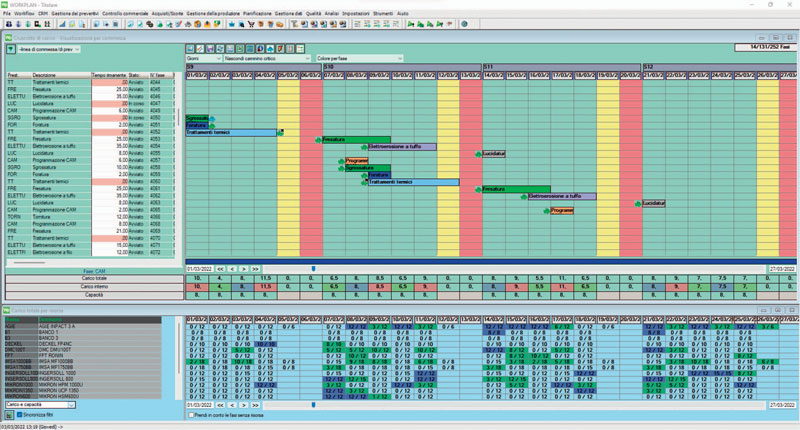This screenshot has height=430, width=800.
Task: Toggle the Sincronizza filtri checkbox
Action: 20,415
